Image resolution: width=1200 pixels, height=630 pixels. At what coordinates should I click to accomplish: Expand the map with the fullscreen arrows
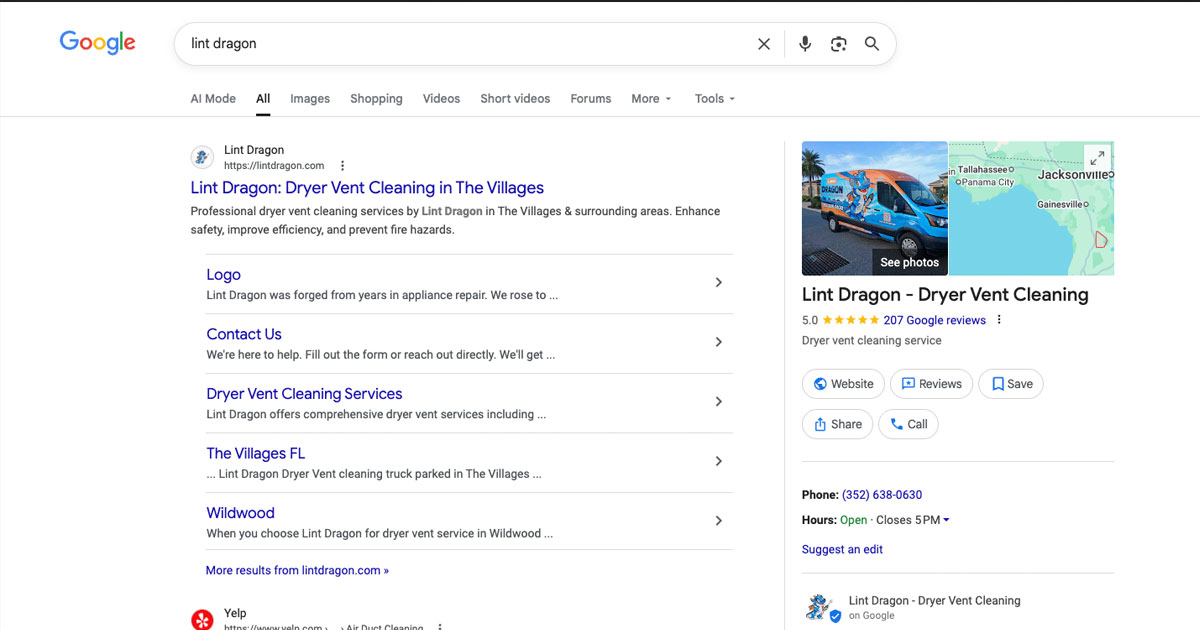[x=1097, y=156]
